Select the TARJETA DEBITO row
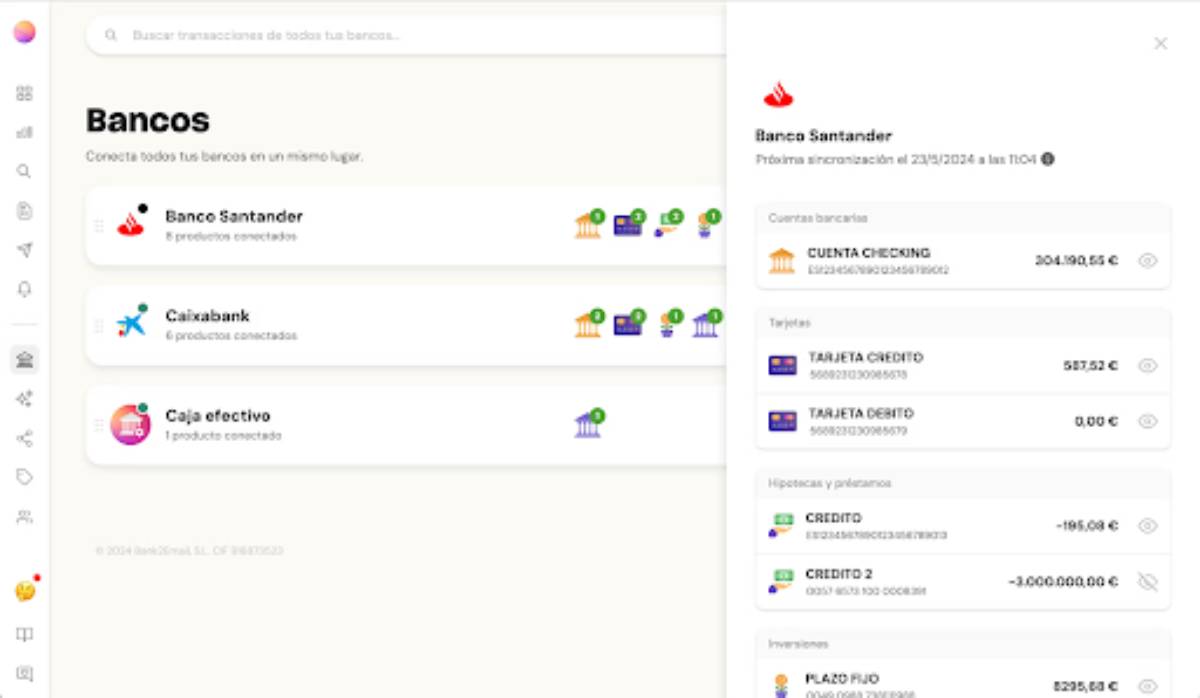The width and height of the screenshot is (1200, 698). 963,422
